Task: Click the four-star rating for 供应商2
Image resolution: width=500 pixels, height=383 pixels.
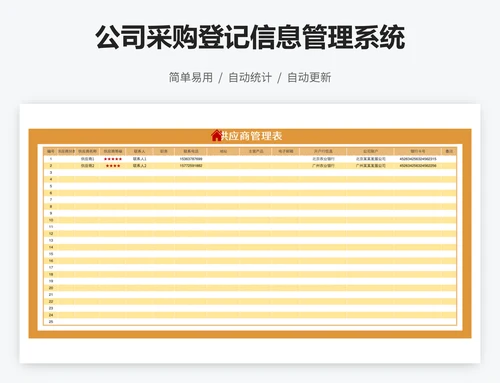Action: pos(113,166)
